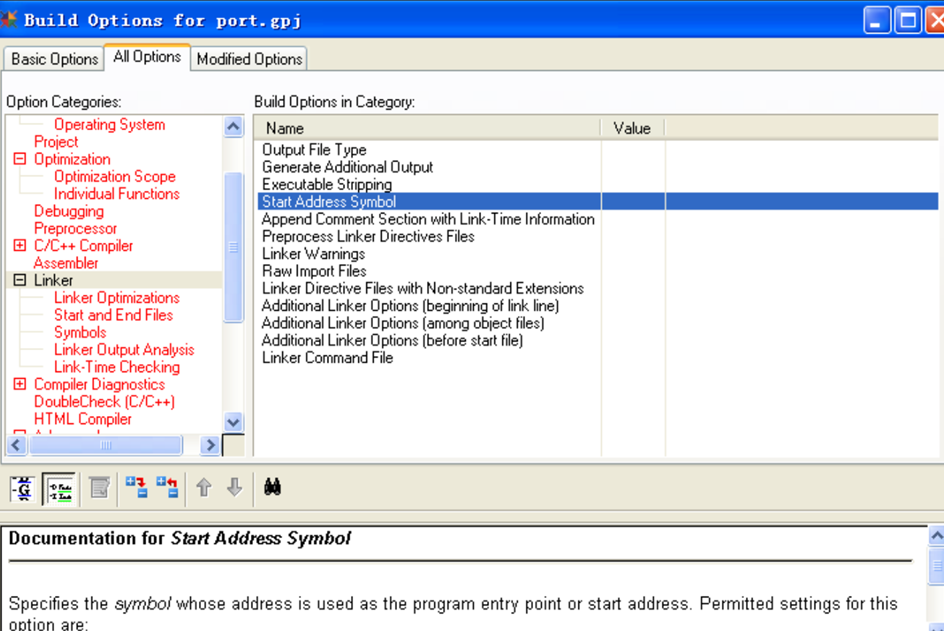The image size is (944, 631).
Task: Maximize the Build Options window
Action: coord(908,21)
